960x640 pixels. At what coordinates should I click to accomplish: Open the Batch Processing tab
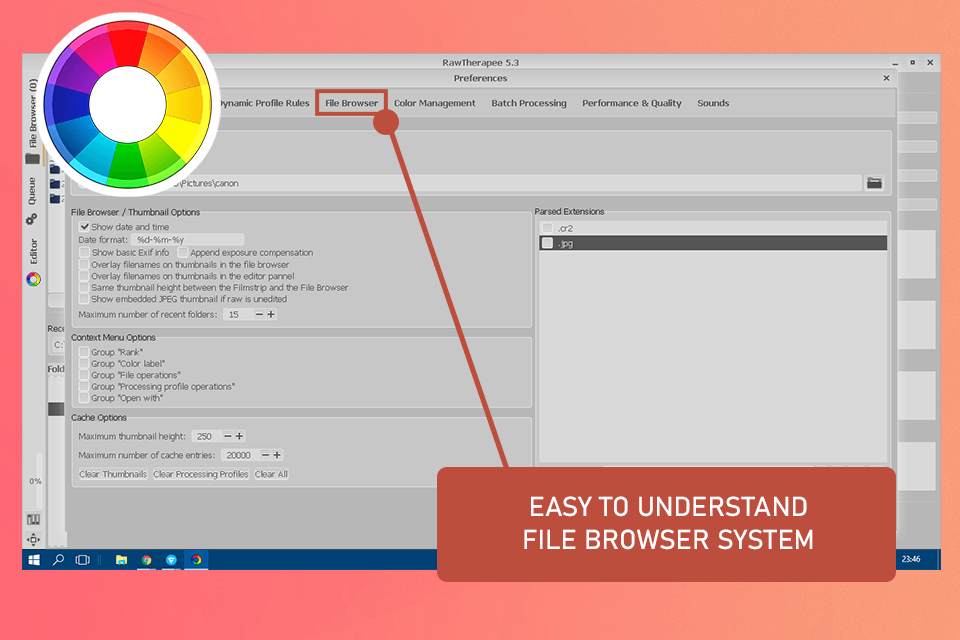coord(529,103)
